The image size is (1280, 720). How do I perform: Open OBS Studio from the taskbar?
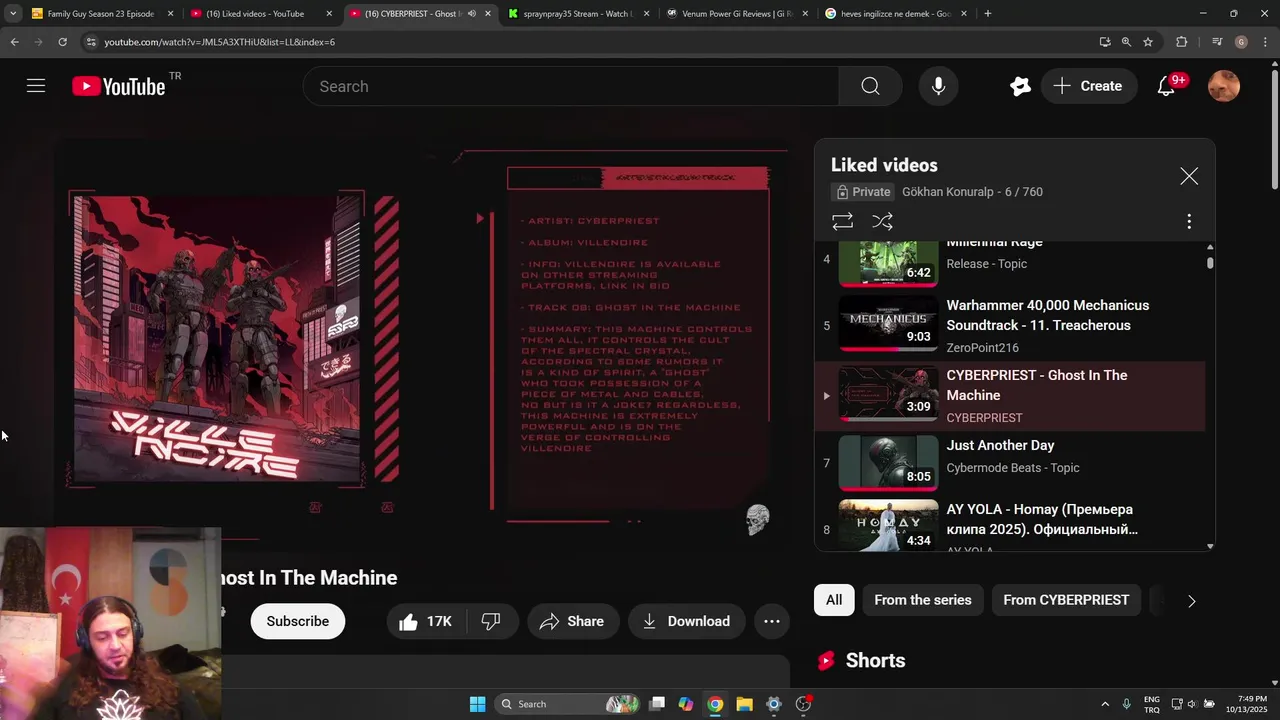[x=803, y=704]
